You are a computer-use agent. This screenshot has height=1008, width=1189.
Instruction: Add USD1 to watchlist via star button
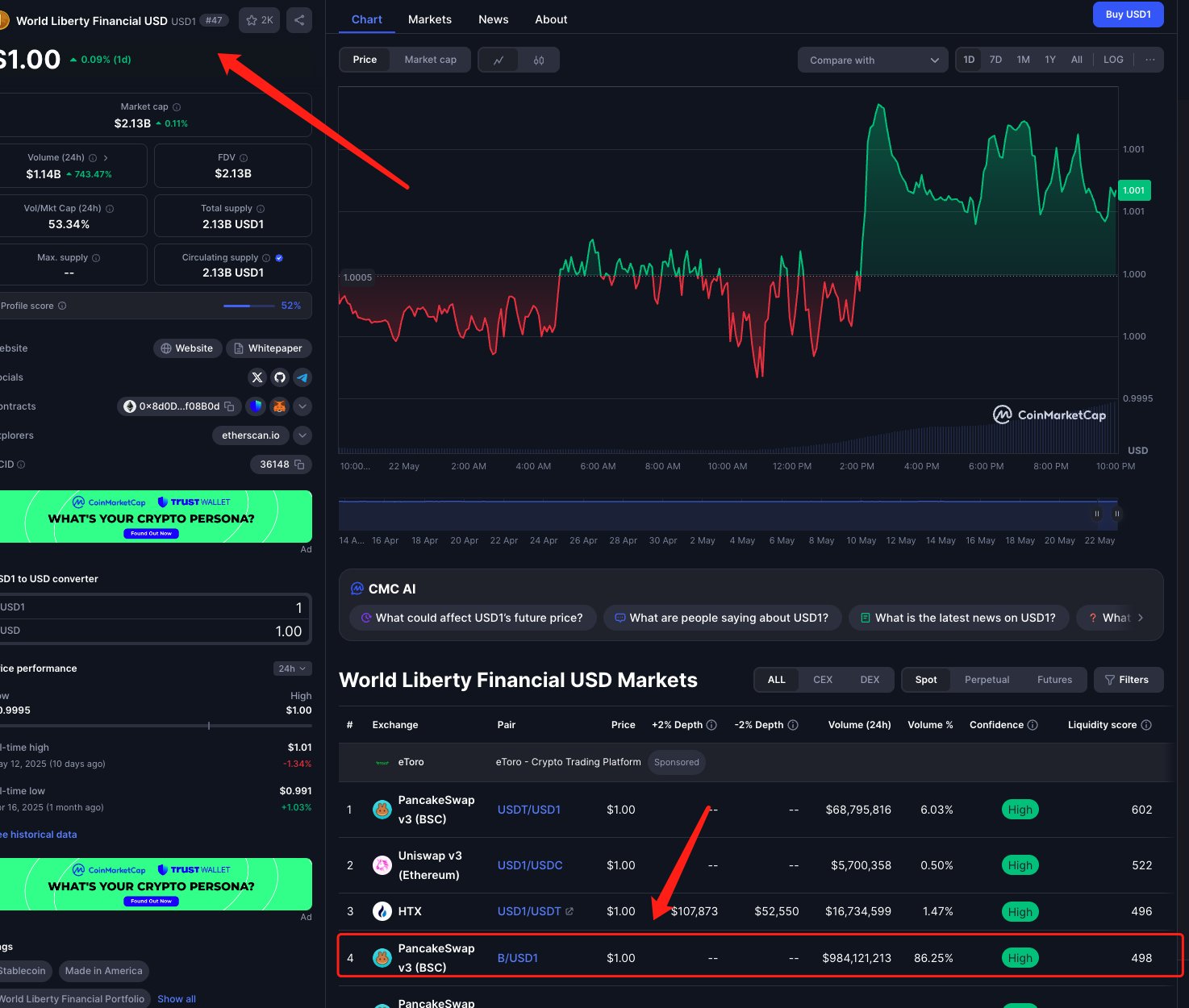pyautogui.click(x=259, y=20)
